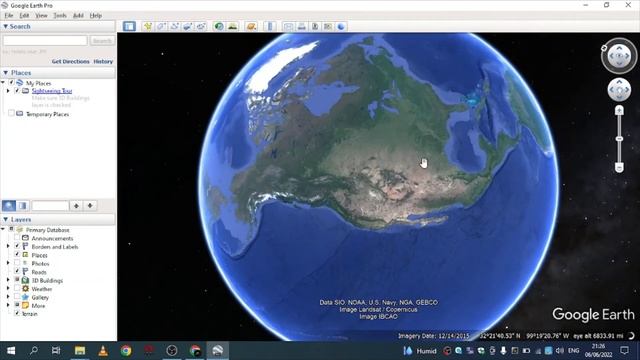Click the Get Directions link

point(70,61)
